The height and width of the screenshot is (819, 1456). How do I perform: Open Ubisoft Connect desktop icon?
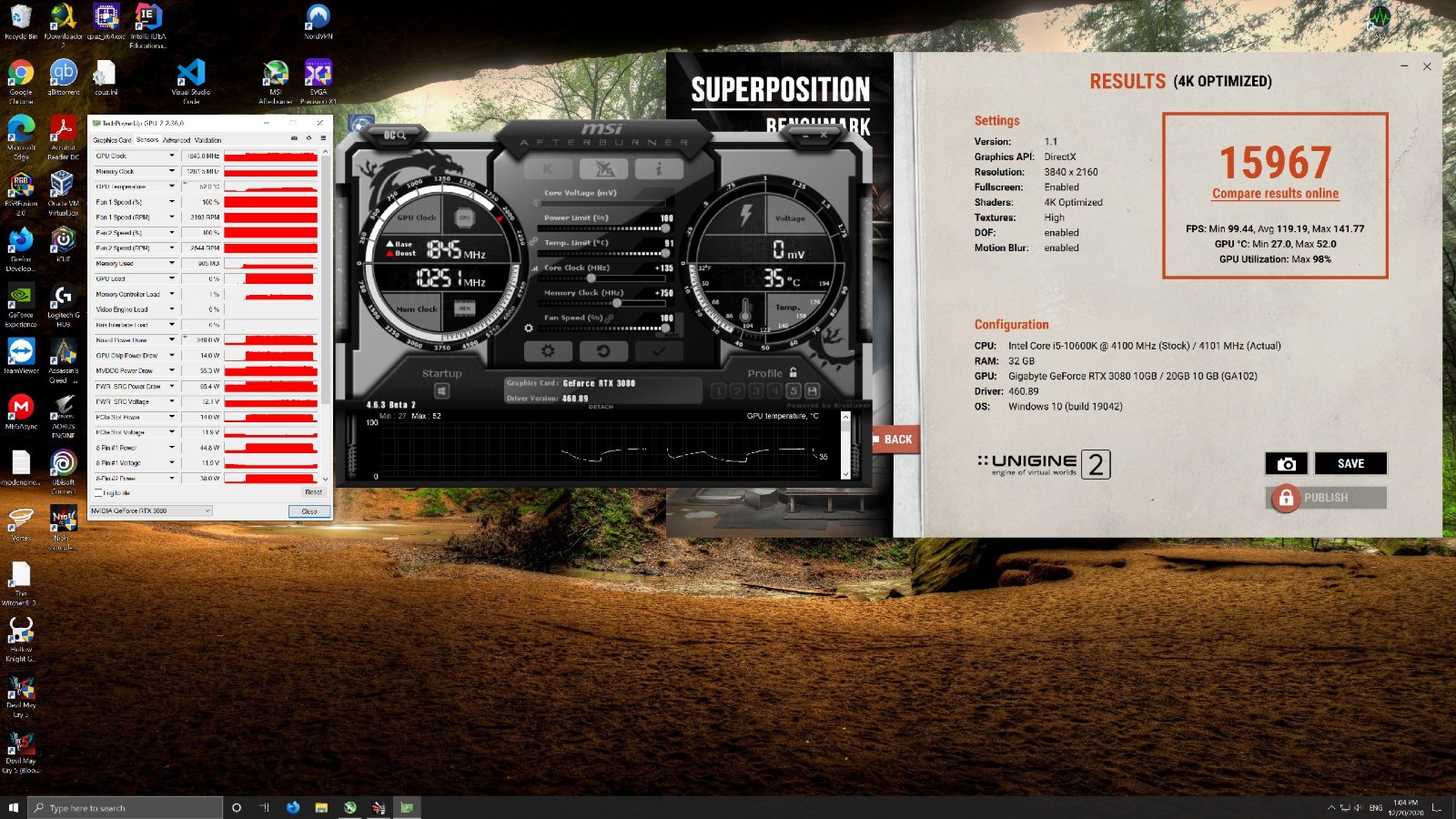[x=63, y=473]
